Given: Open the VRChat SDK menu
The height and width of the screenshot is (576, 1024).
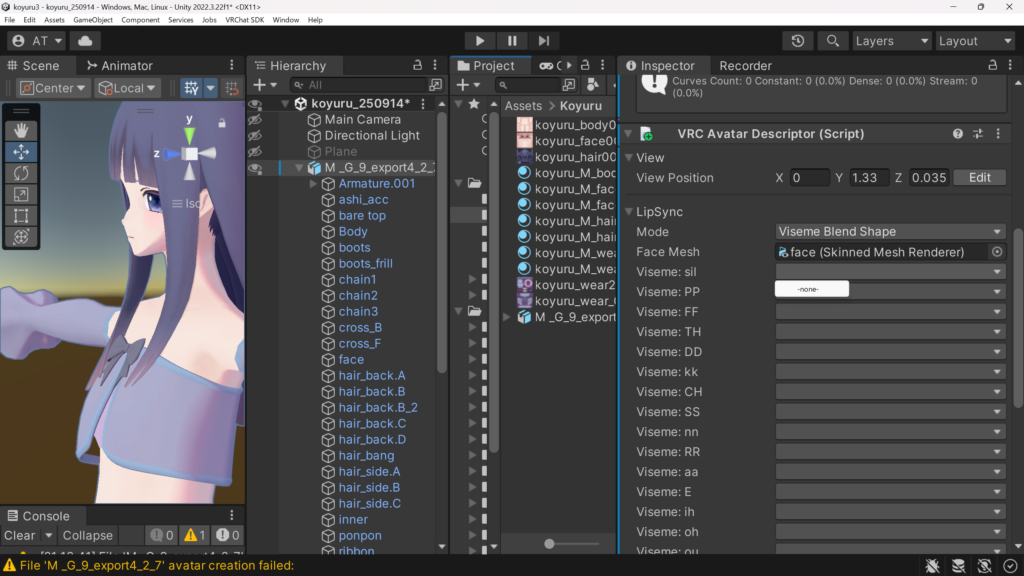Looking at the screenshot, I should pyautogui.click(x=244, y=20).
